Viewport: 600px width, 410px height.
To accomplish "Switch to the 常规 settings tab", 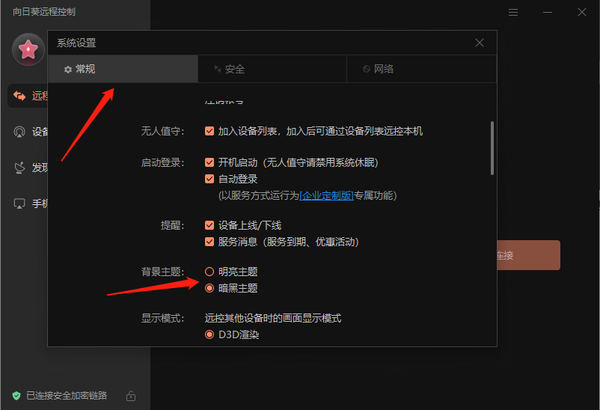I will [123, 69].
